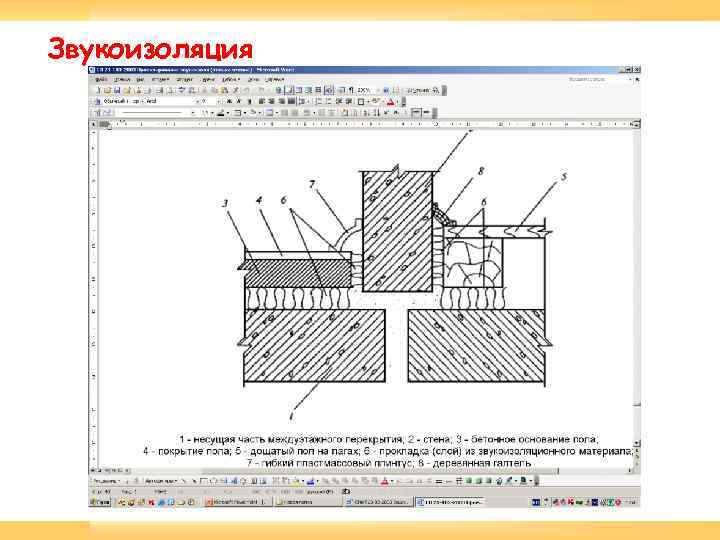Image resolution: width=720 pixels, height=540 pixels.
Task: Center the paragraph text
Action: tap(271, 101)
